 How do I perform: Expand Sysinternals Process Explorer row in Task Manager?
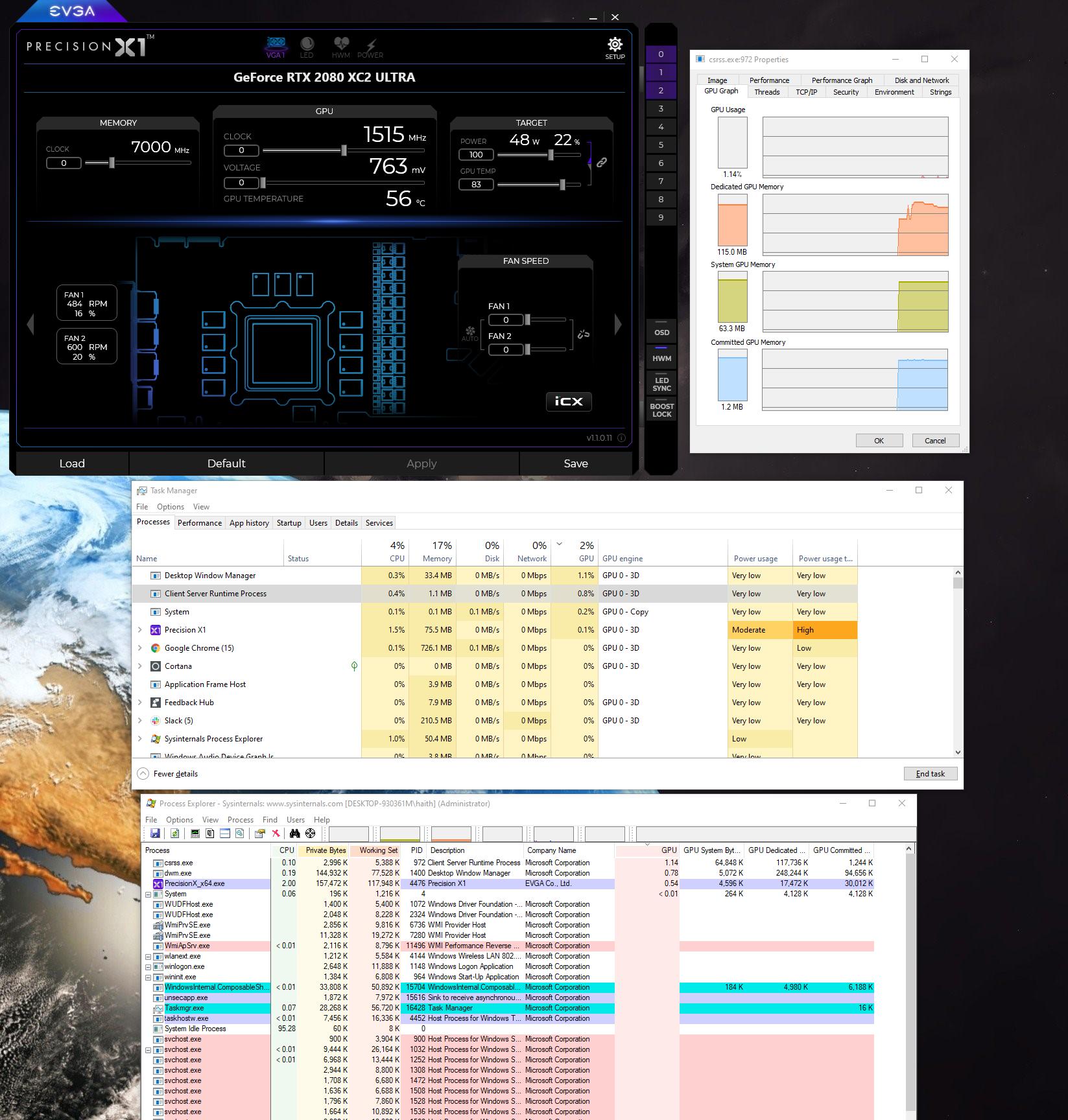coord(140,739)
